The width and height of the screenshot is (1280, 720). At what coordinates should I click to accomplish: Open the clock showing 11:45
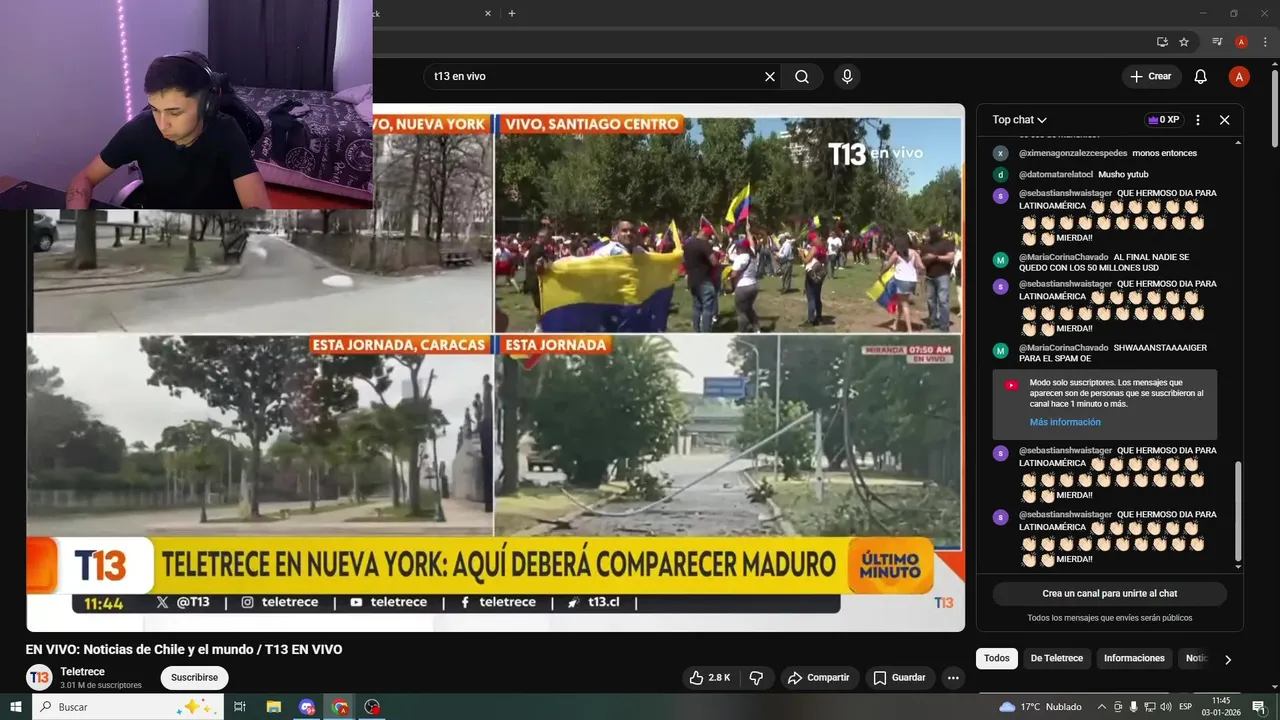tap(1221, 706)
